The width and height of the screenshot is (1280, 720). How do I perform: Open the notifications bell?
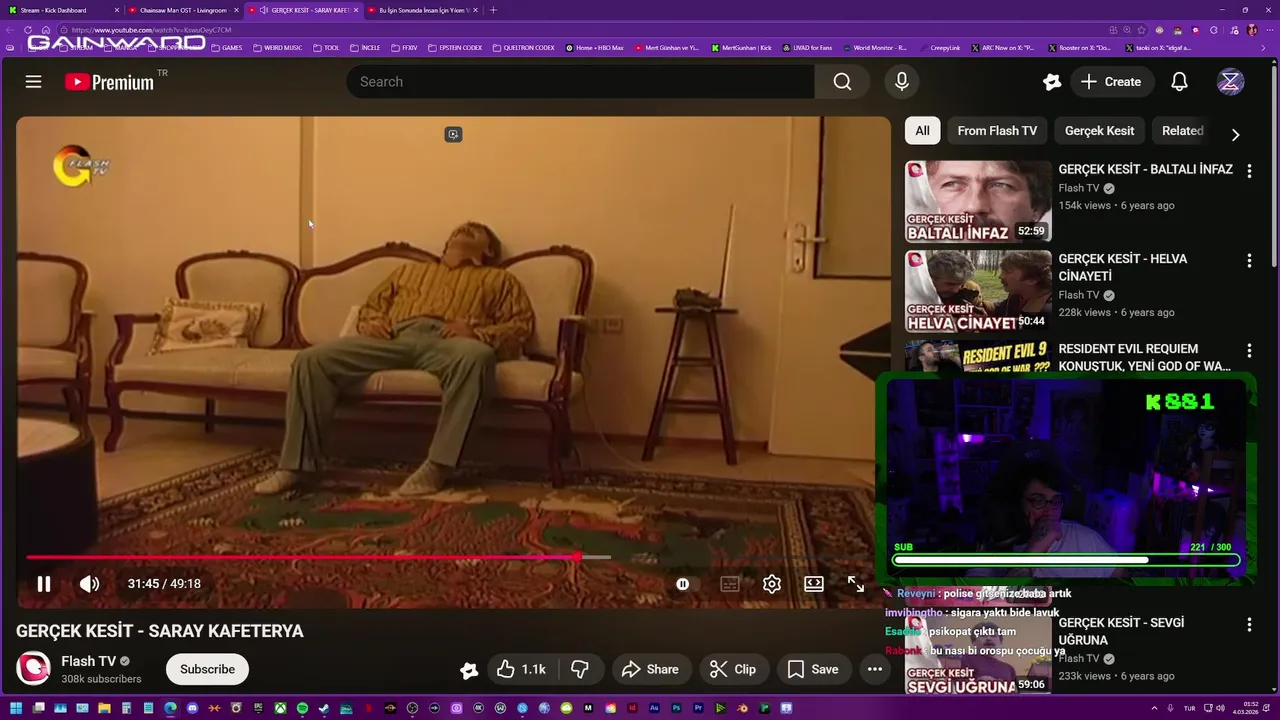(x=1180, y=82)
